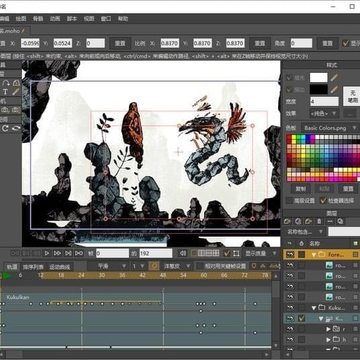Image resolution: width=360 pixels, height=360 pixels.
Task: Open the Basic Colors.png swatches dropdown
Action: click(329, 128)
